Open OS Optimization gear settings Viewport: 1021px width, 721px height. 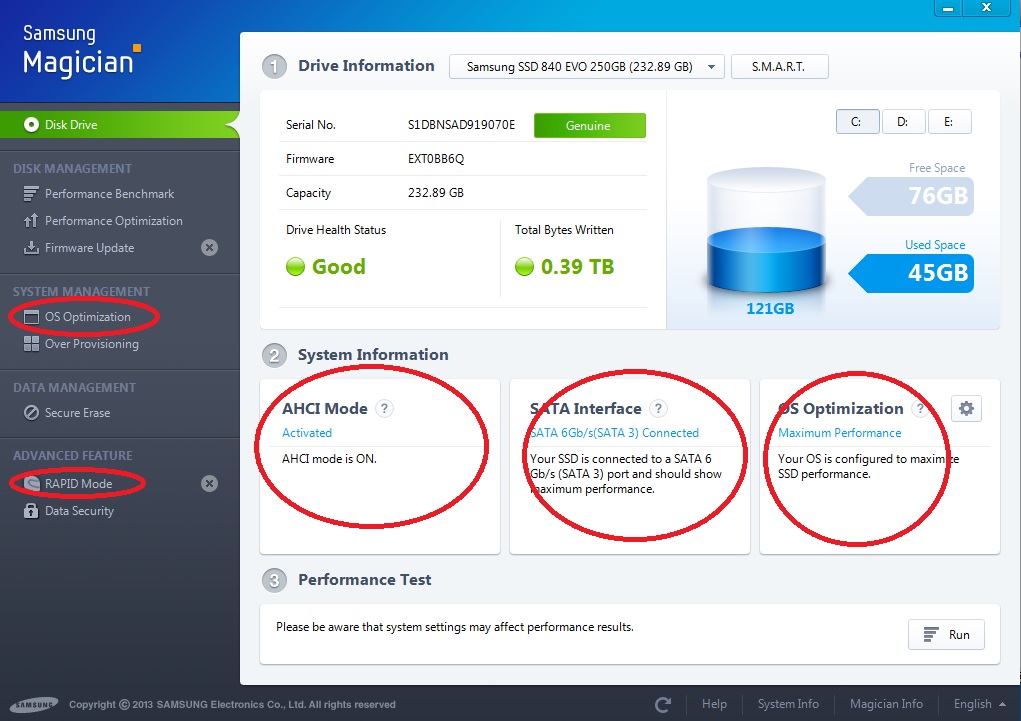966,408
